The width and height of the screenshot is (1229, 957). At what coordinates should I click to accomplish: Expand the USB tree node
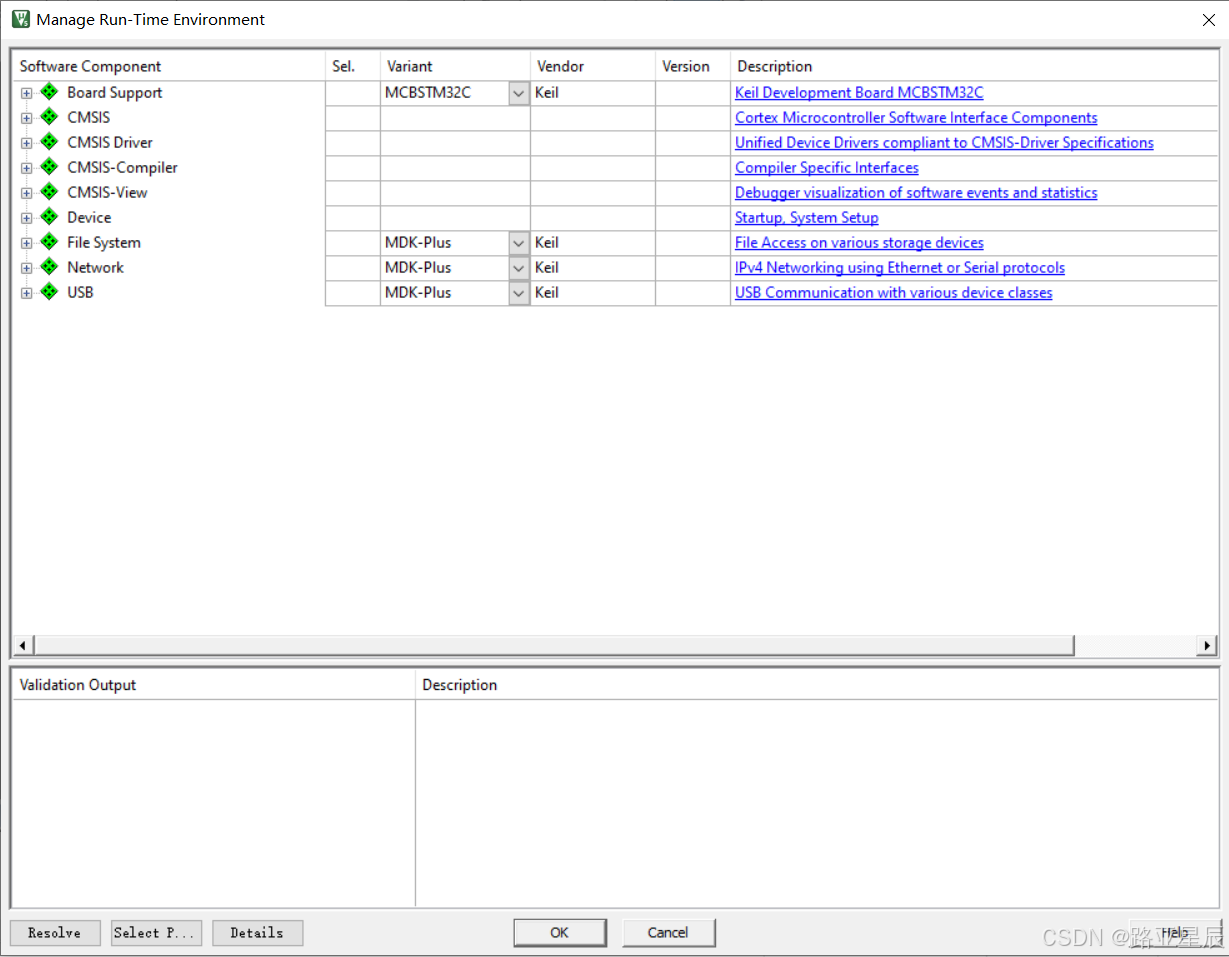(27, 293)
